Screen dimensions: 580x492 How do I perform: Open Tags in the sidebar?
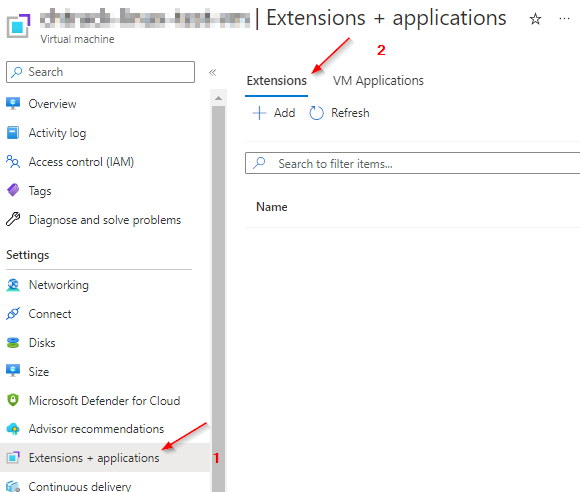pos(40,191)
